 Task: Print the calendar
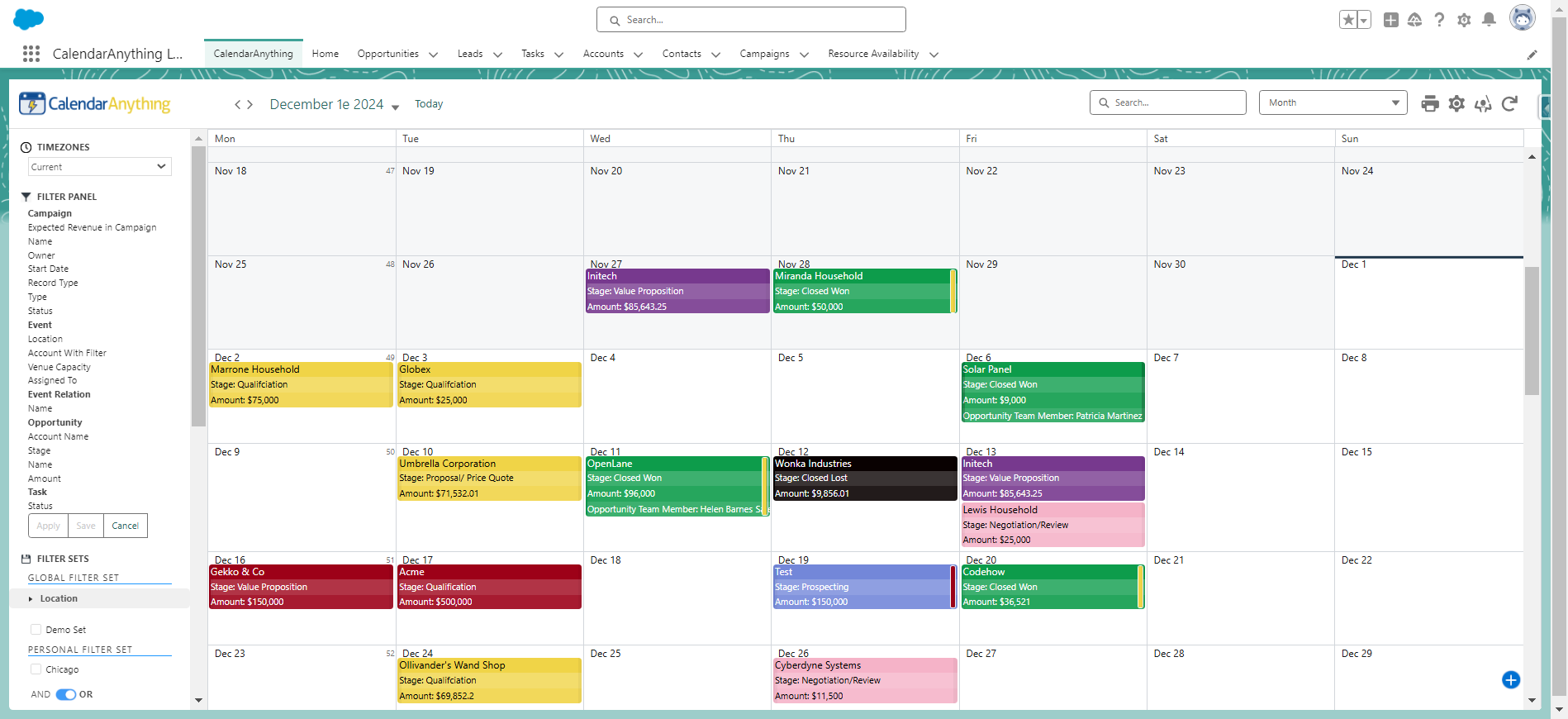click(1430, 103)
